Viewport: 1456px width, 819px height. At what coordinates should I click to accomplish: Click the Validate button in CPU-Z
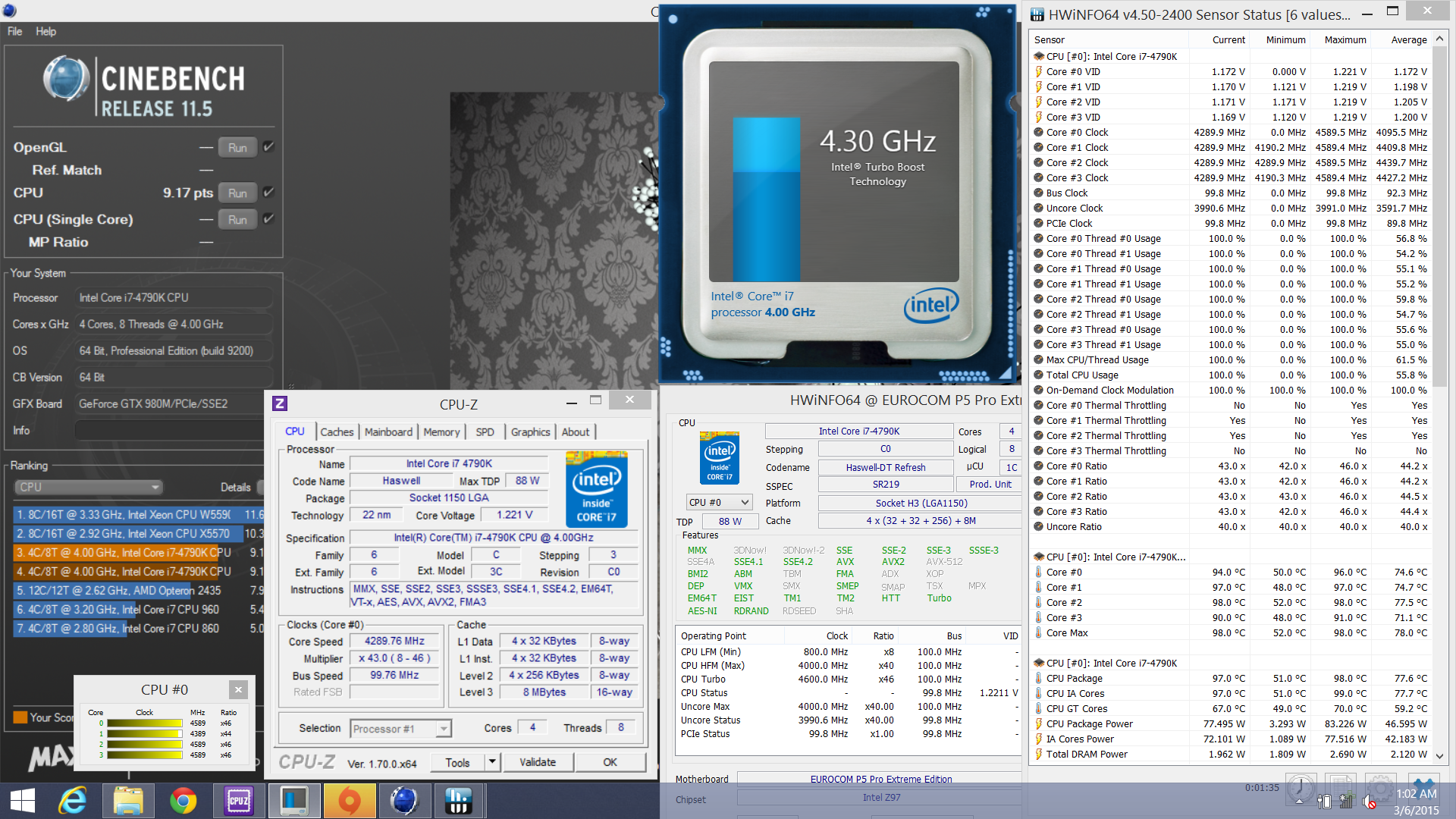point(538,761)
